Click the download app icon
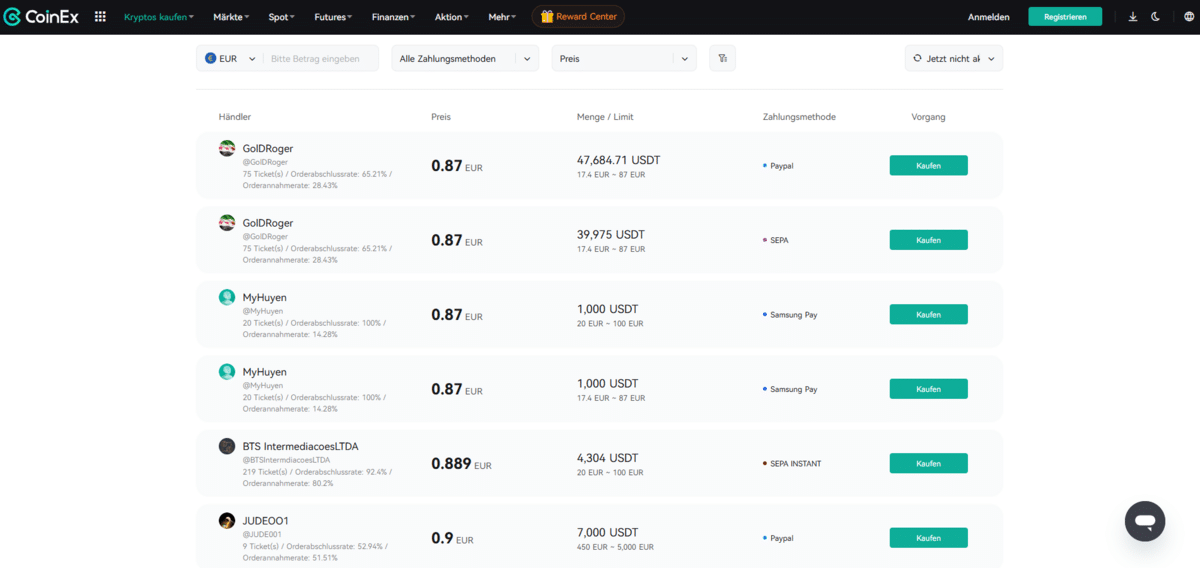Screen dimensions: 1200x568 pos(1133,17)
